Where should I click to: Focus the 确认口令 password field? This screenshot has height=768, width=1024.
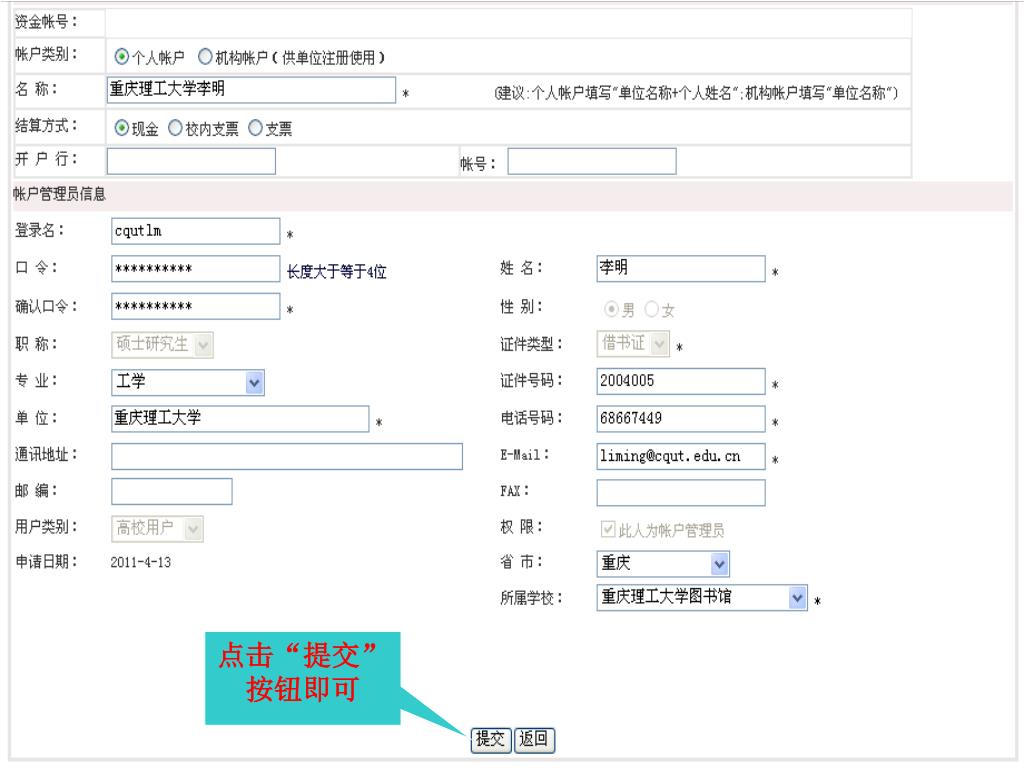click(196, 306)
